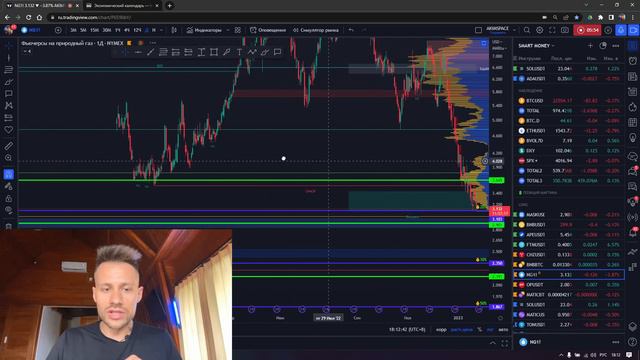The height and width of the screenshot is (360, 640).
Task: Select ETHUSDT row in watchlist
Action: (569, 131)
